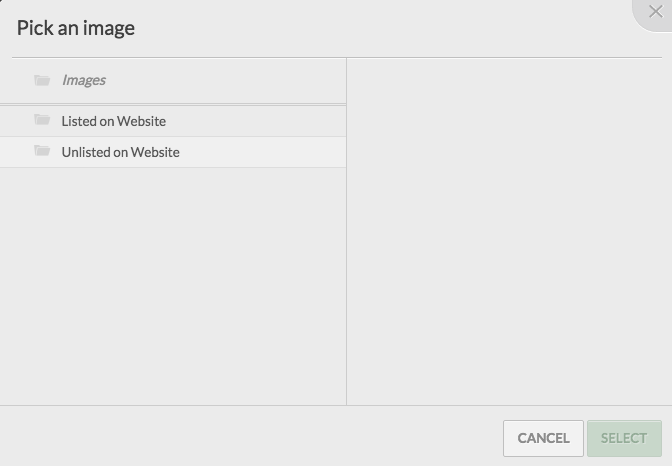Confirm with the SELECT button
672x466 pixels.
tap(624, 438)
